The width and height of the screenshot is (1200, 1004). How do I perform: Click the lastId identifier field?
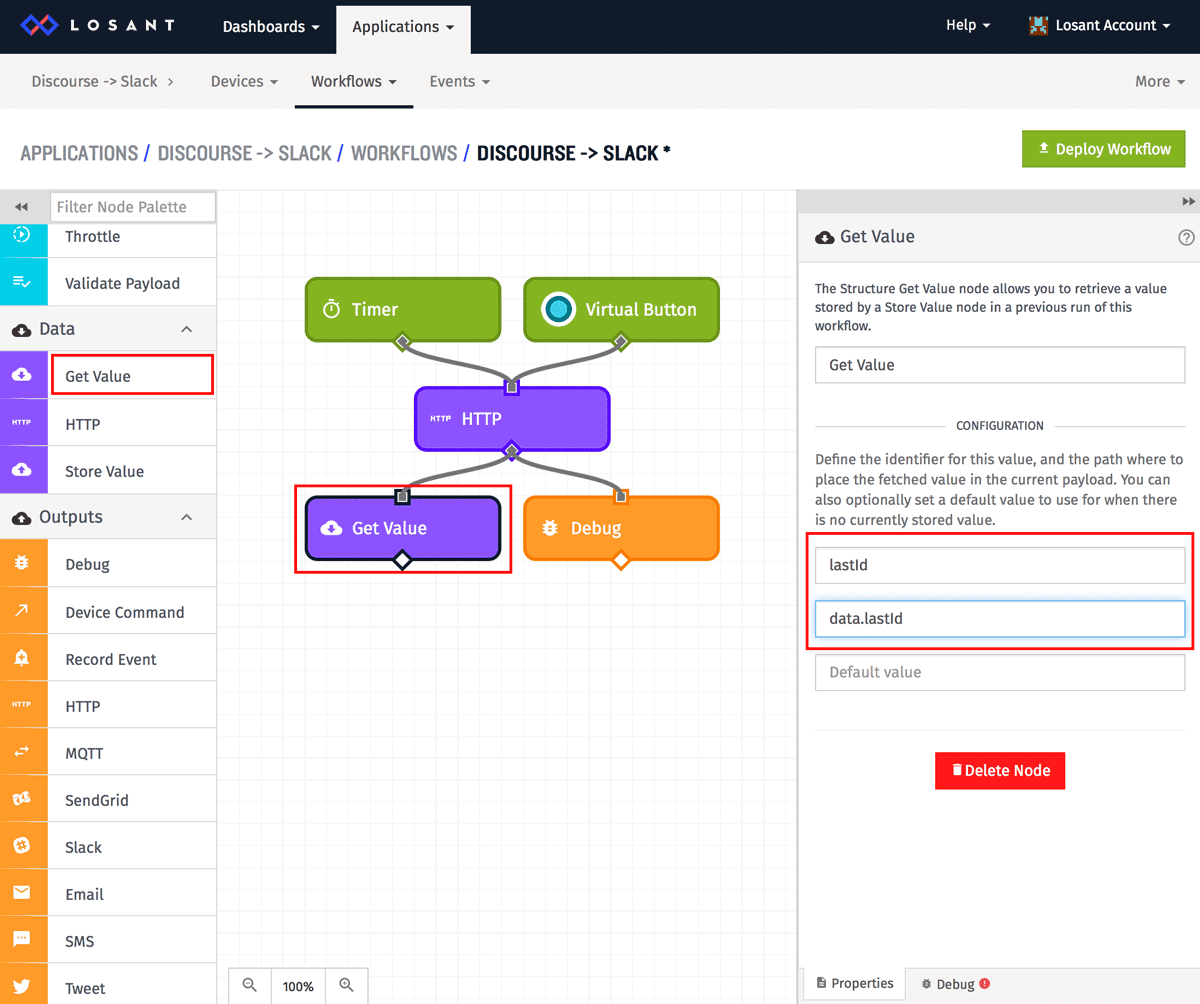click(999, 565)
